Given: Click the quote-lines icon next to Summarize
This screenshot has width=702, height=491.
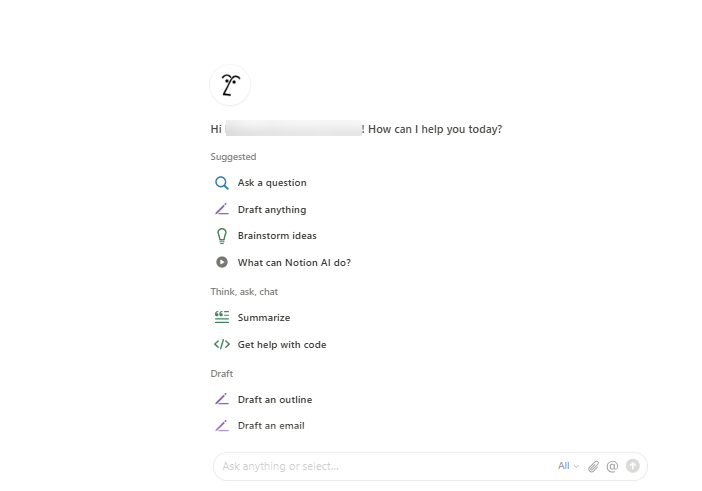Looking at the screenshot, I should (222, 318).
